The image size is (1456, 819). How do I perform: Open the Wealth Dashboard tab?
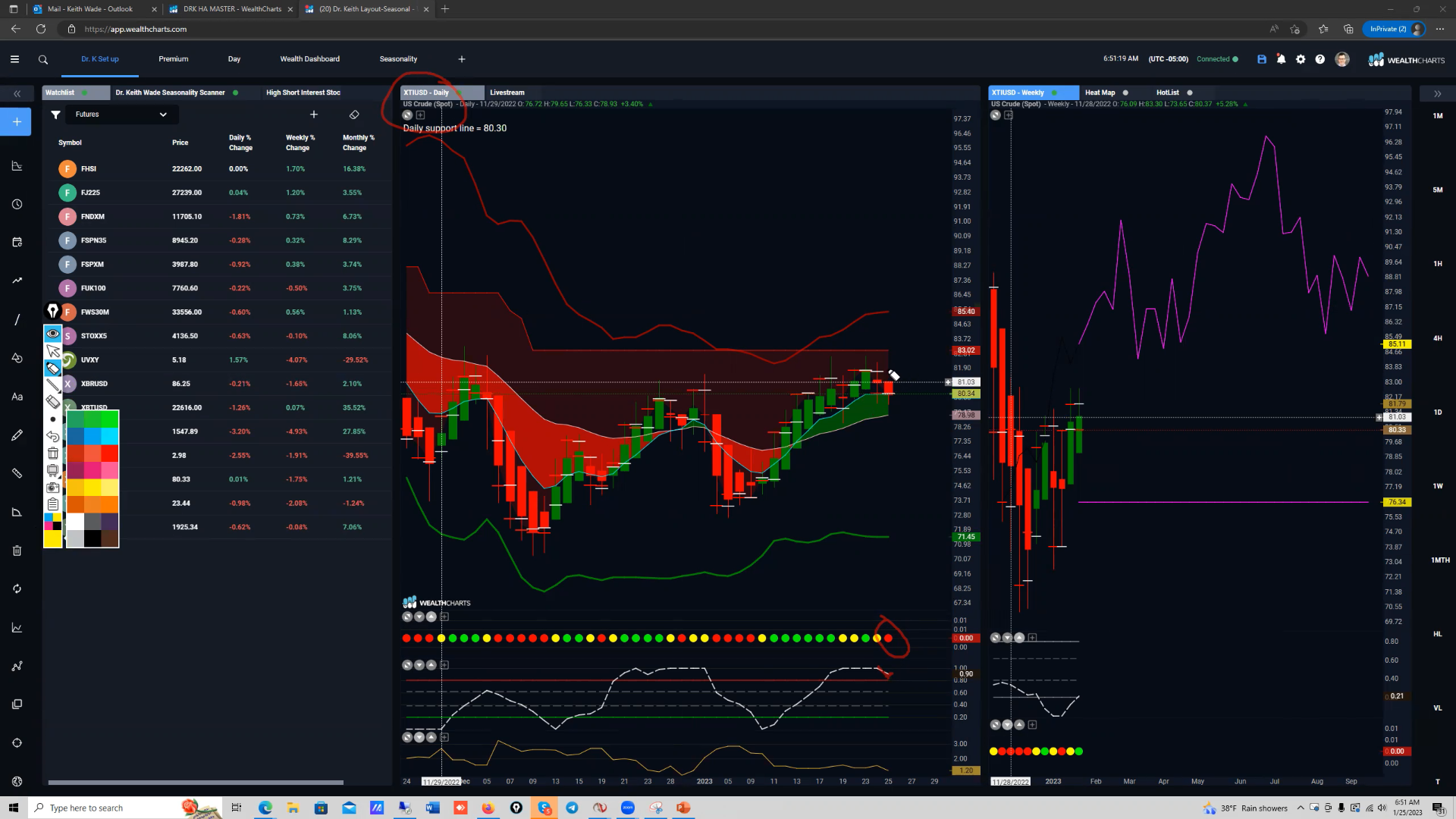click(310, 59)
